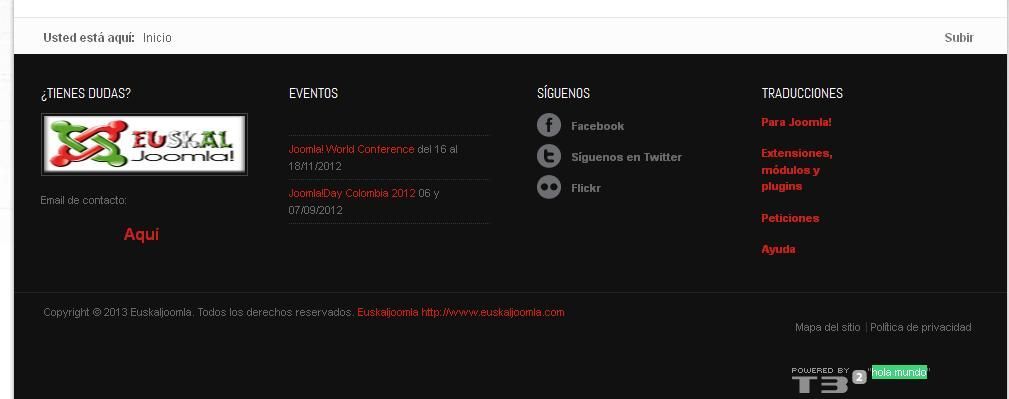This screenshot has height=399, width=1009.
Task: Open the Peticiones link
Action: pyautogui.click(x=790, y=218)
